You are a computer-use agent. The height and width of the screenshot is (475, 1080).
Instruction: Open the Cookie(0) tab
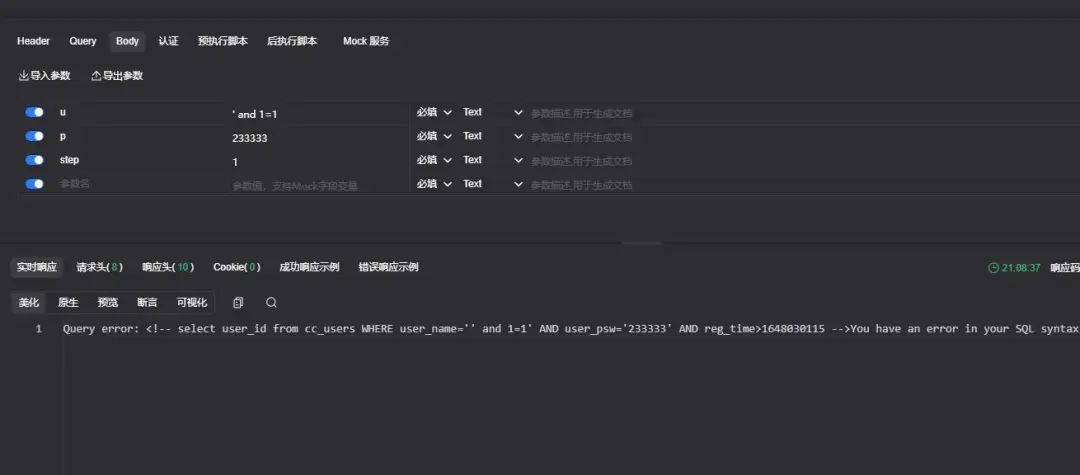237,267
